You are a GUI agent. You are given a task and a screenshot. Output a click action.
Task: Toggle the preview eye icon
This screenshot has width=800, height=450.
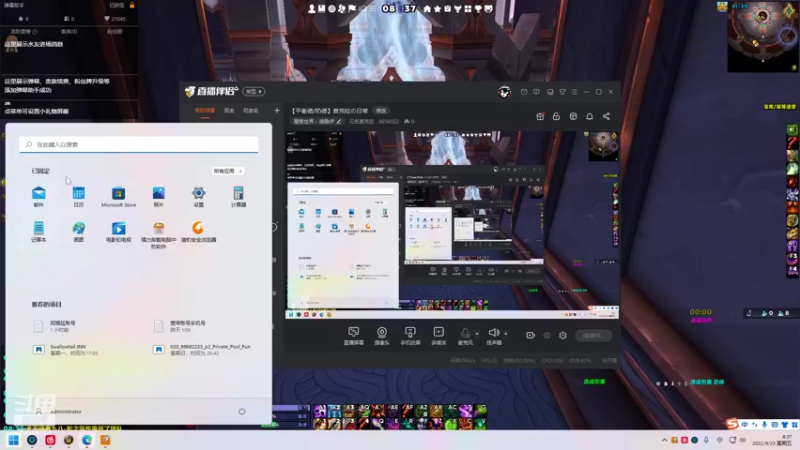point(547,335)
